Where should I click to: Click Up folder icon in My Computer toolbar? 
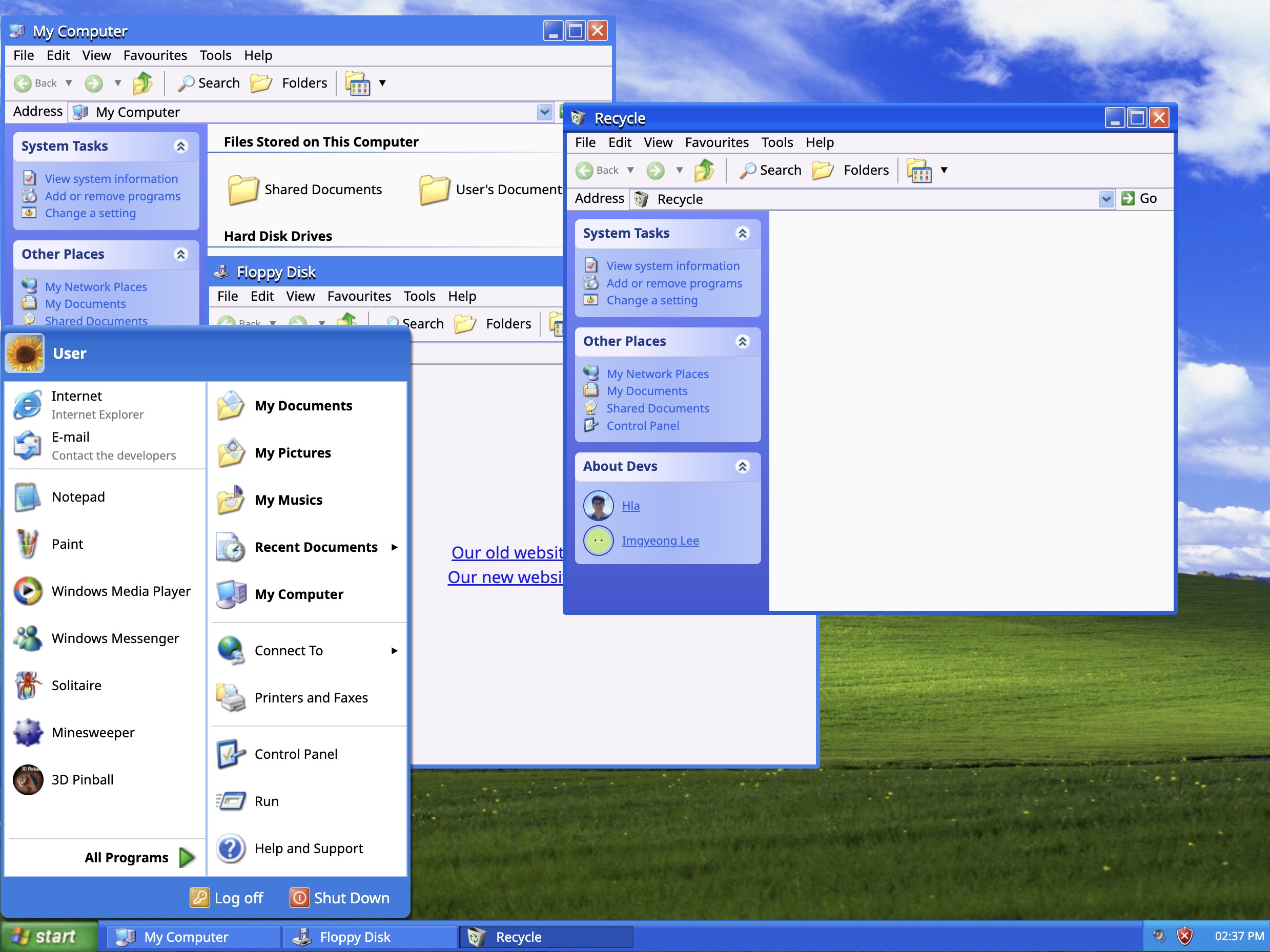point(143,83)
